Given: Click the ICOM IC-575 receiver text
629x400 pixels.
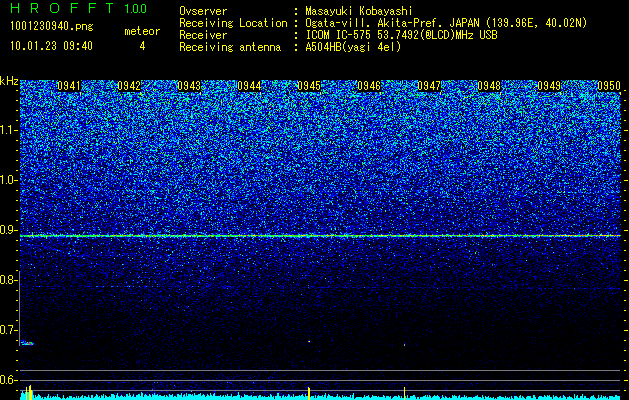Looking at the screenshot, I should click(401, 35).
